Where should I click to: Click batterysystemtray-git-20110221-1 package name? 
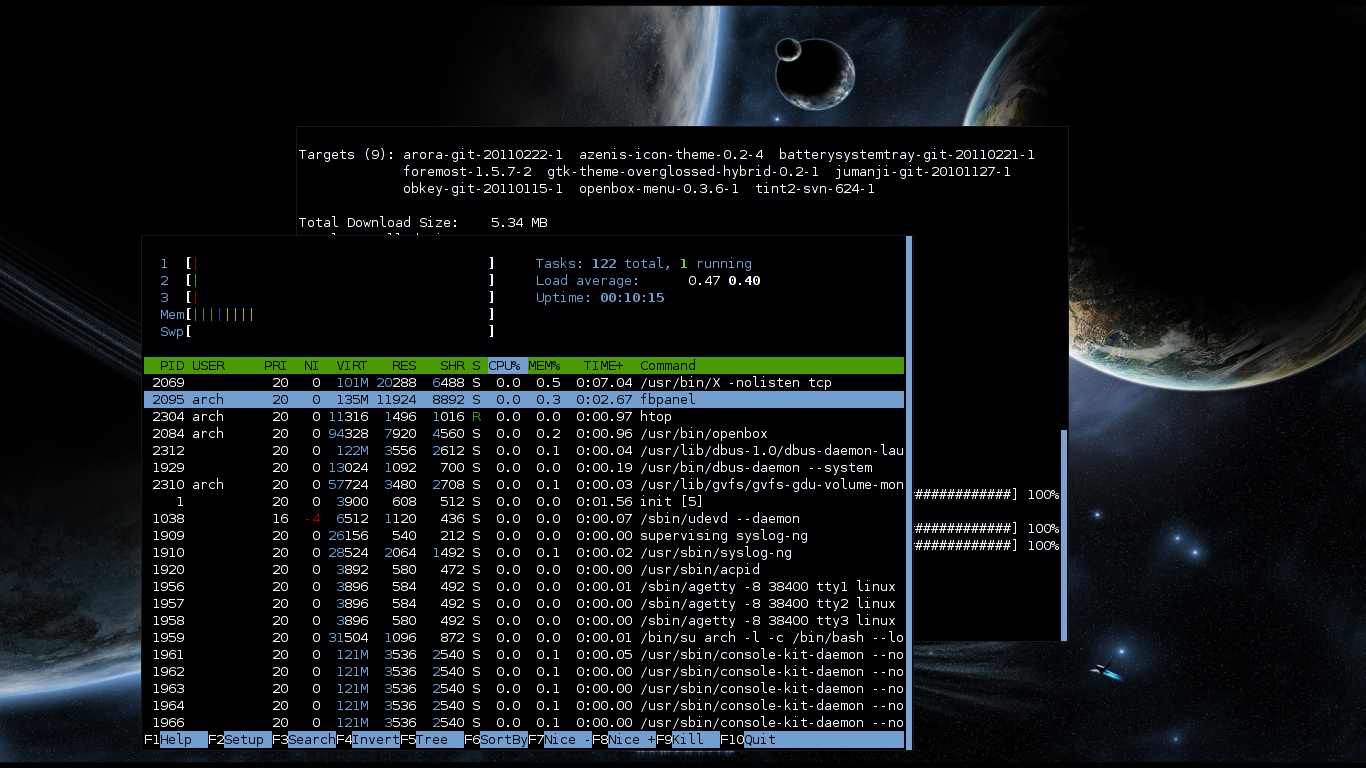click(x=907, y=155)
